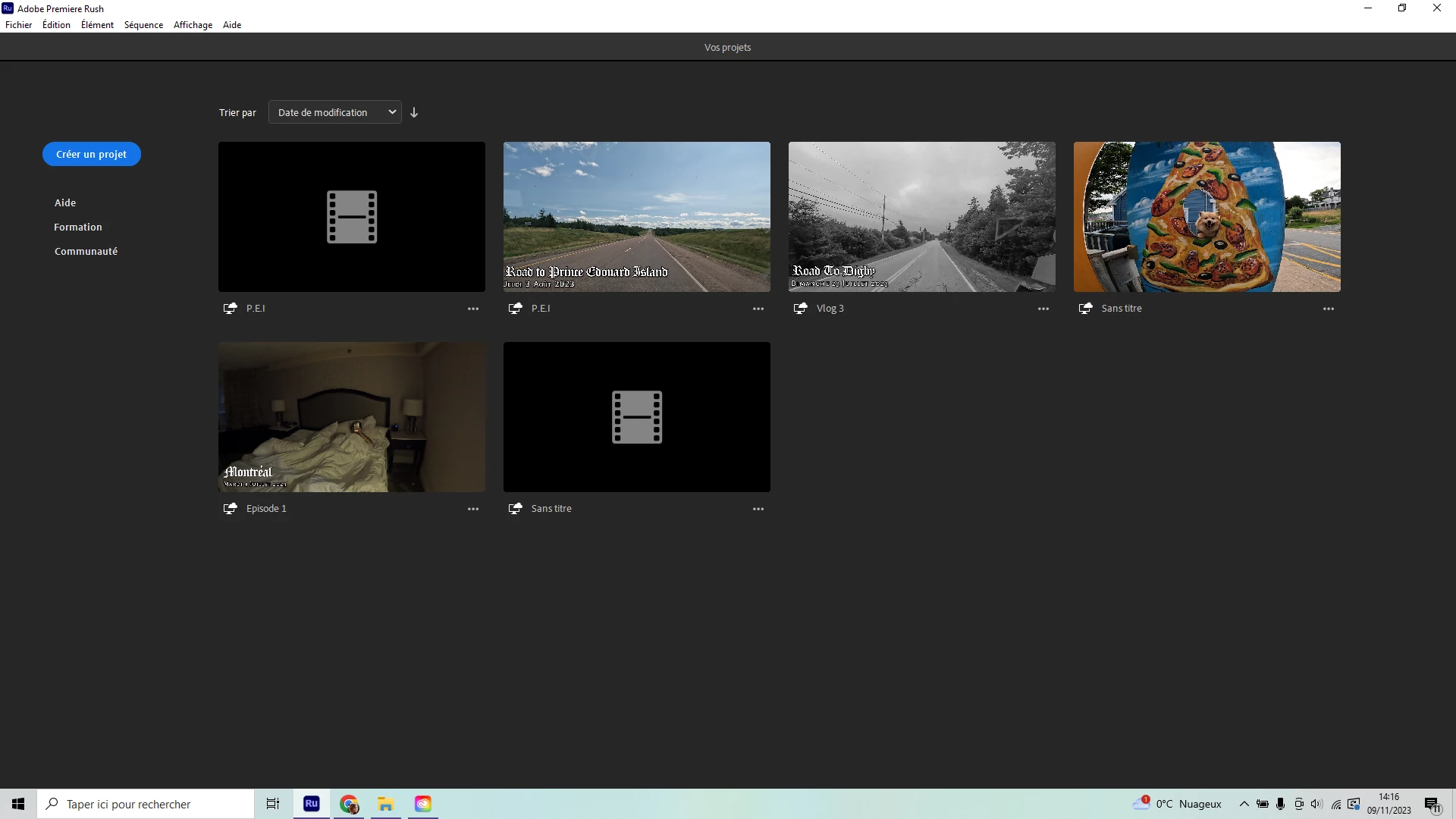Toggle sort direction arrow
The image size is (1456, 819).
414,112
